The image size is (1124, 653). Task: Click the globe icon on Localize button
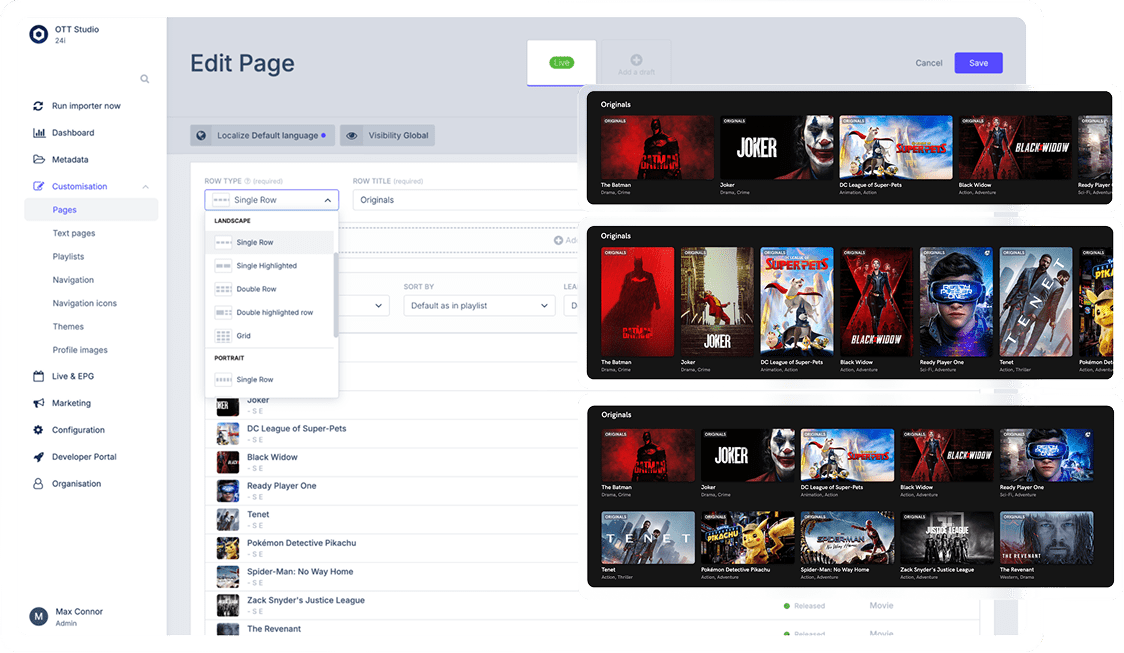[201, 135]
